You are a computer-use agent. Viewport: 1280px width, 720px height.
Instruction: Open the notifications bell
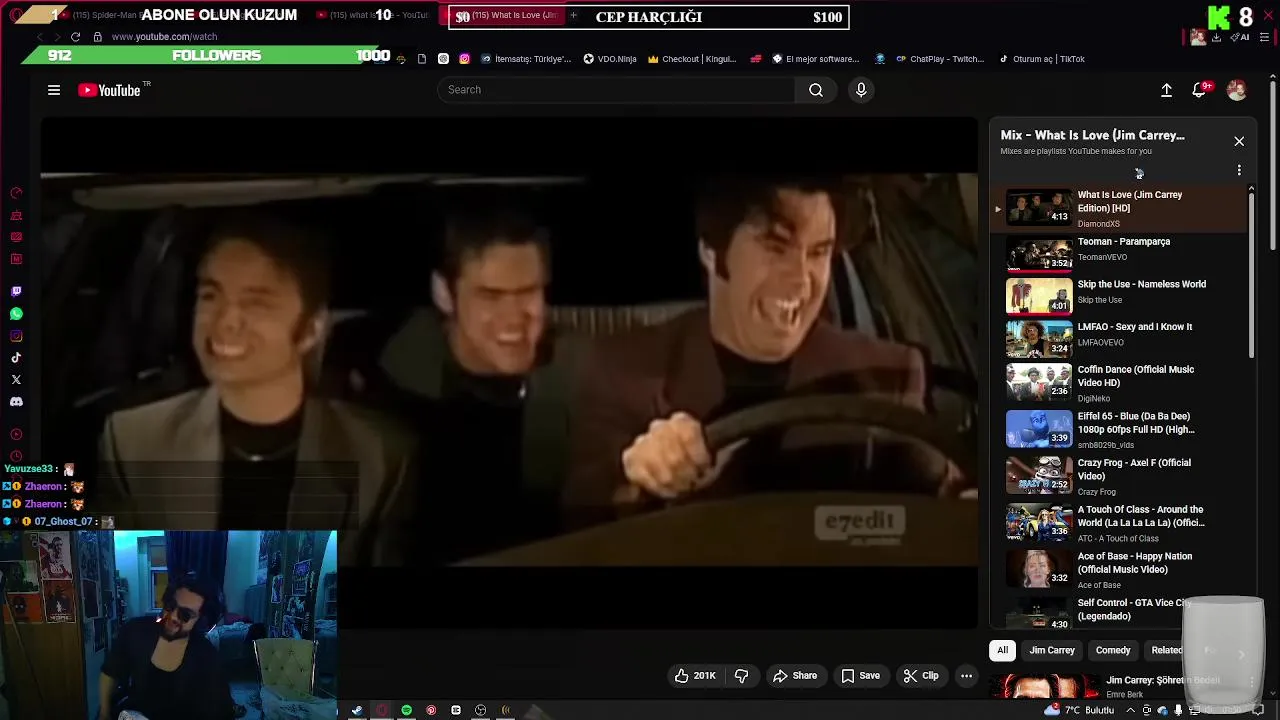click(1200, 90)
